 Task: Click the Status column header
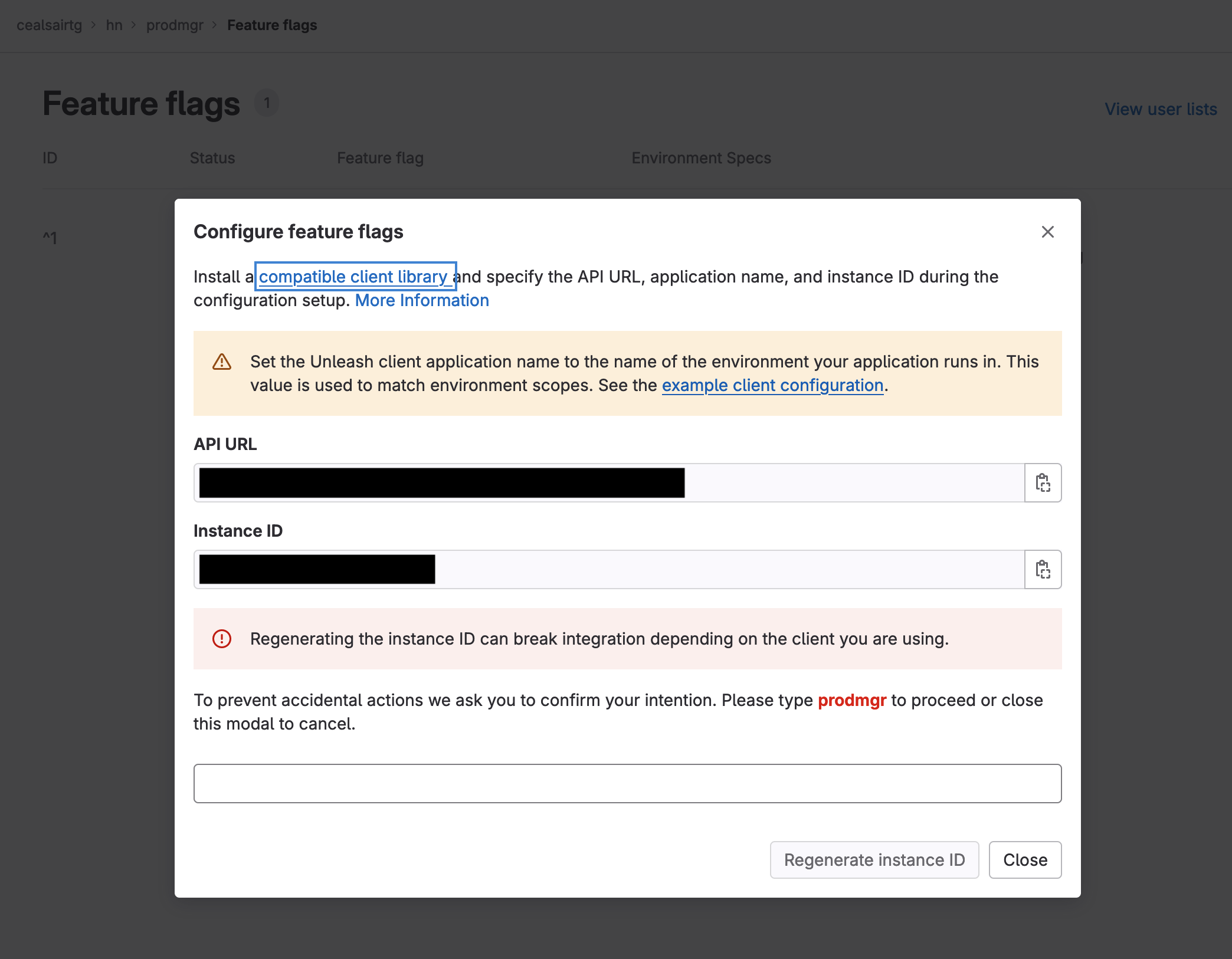coord(212,157)
